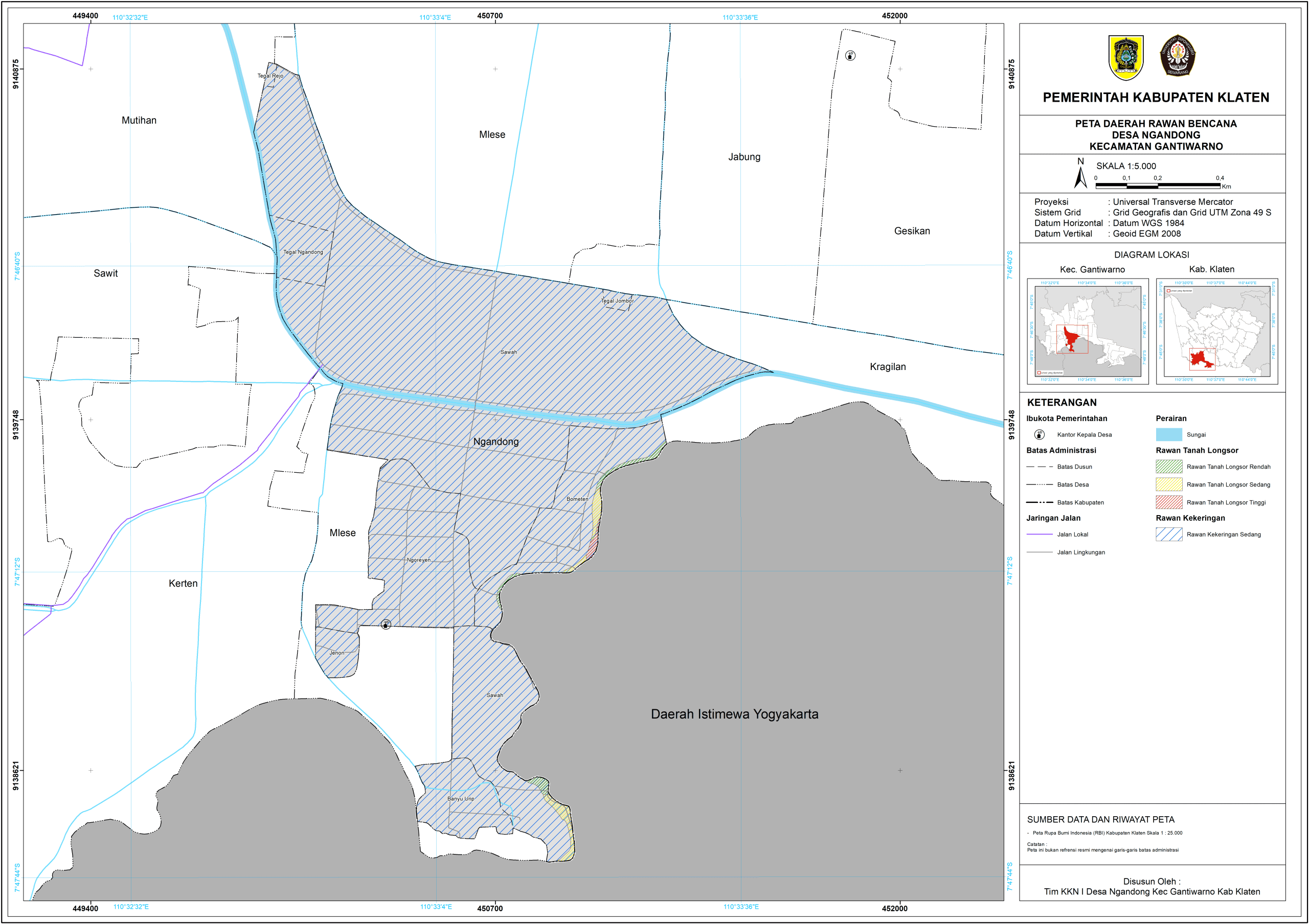Click the Universitas Diponegoro round emblem
1309x924 pixels.
[x=1177, y=56]
